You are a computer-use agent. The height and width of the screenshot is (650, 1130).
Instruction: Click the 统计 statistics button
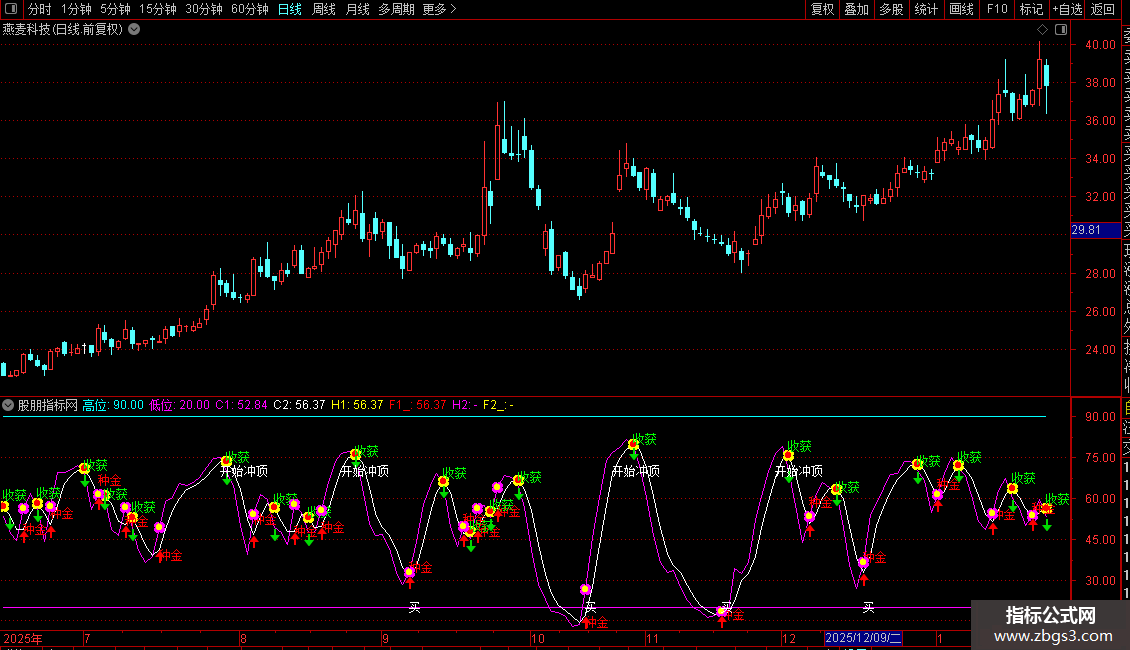[926, 9]
